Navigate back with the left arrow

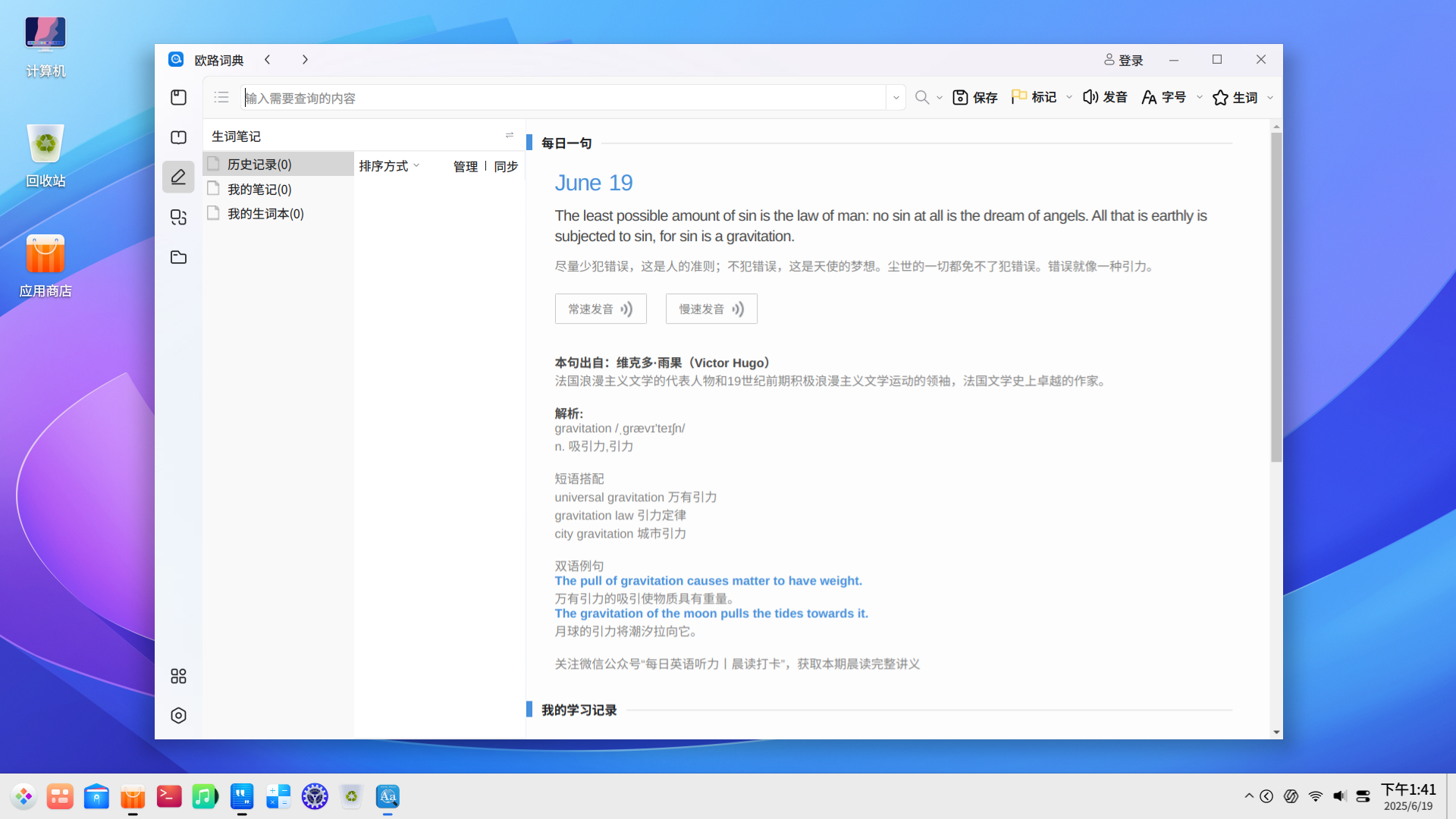(x=268, y=59)
